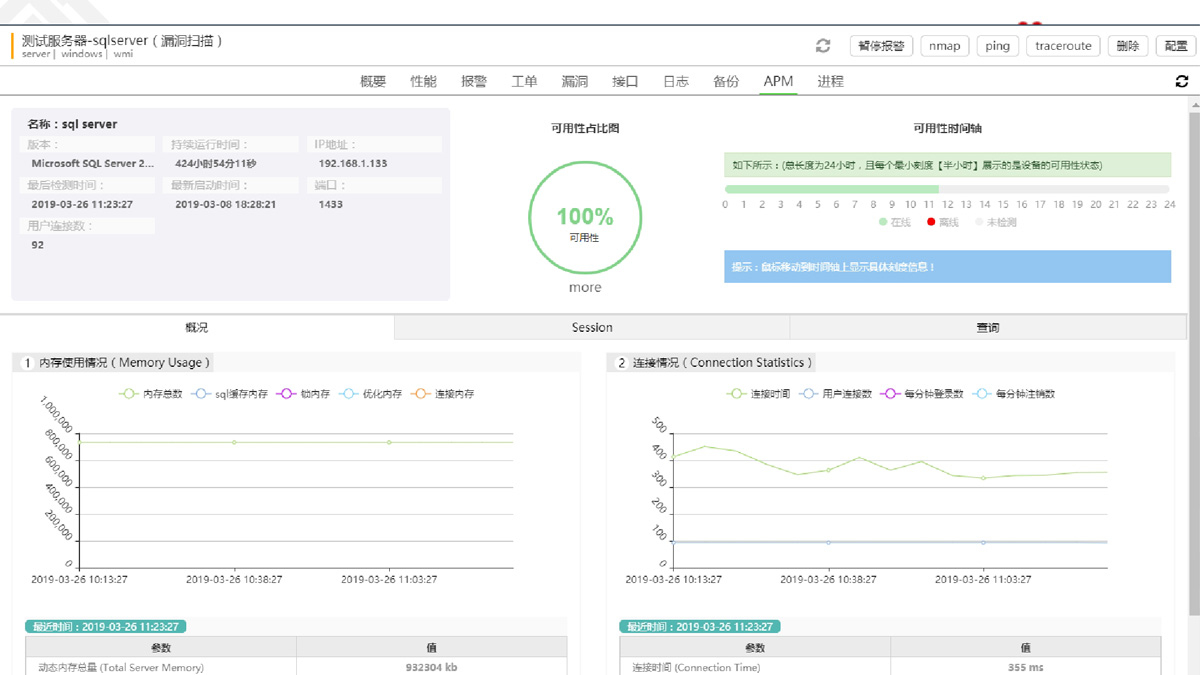Click the gray refresh icon beside 暂停报警
The image size is (1200, 675).
[823, 46]
